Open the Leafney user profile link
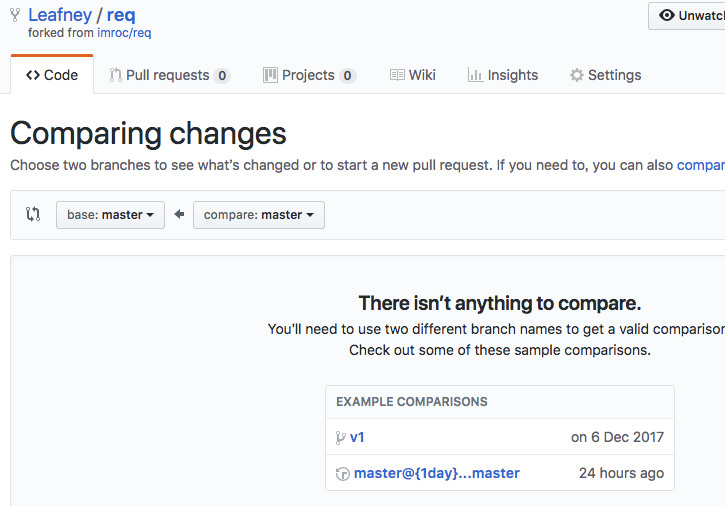Viewport: 725px width, 506px height. pyautogui.click(x=60, y=15)
